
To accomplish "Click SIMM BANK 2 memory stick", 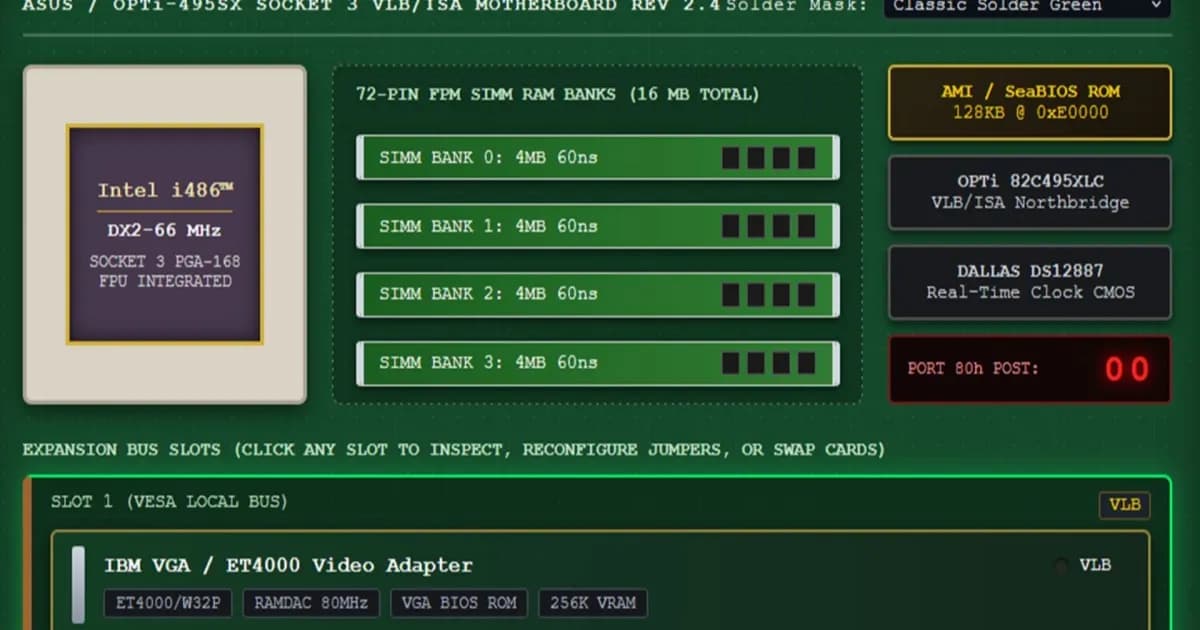I will [598, 294].
